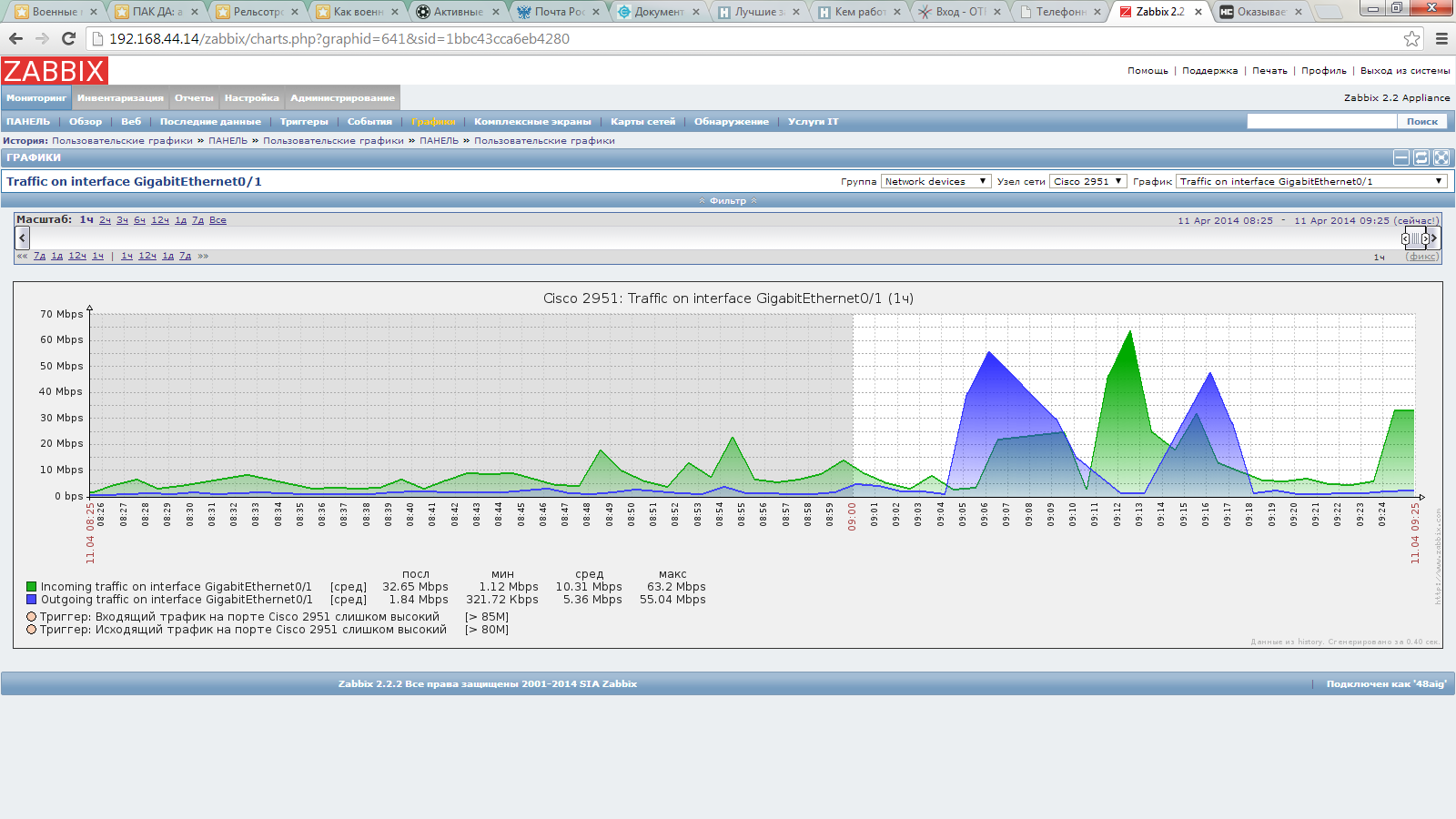Open the Администрирование main menu tab
Viewport: 1456px width, 819px height.
343,97
